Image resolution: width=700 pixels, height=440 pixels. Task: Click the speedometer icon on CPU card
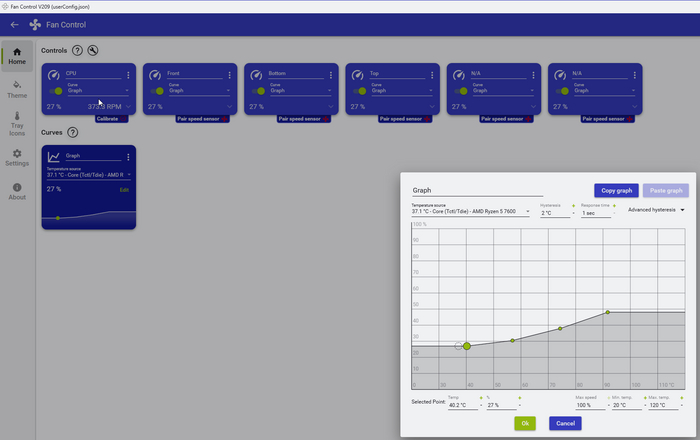[54, 75]
